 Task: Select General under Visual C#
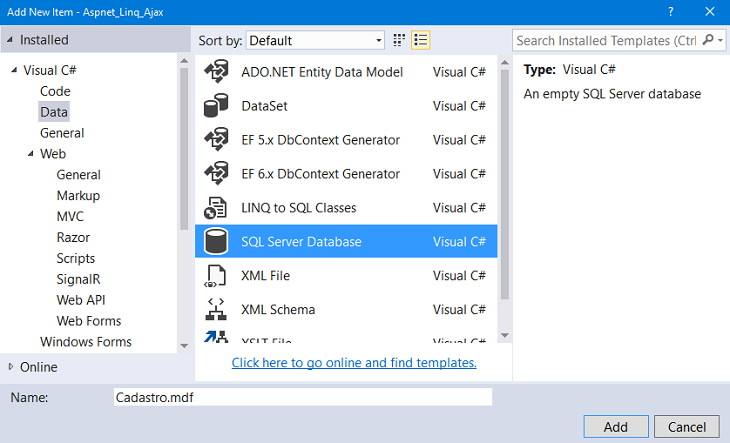[x=62, y=133]
